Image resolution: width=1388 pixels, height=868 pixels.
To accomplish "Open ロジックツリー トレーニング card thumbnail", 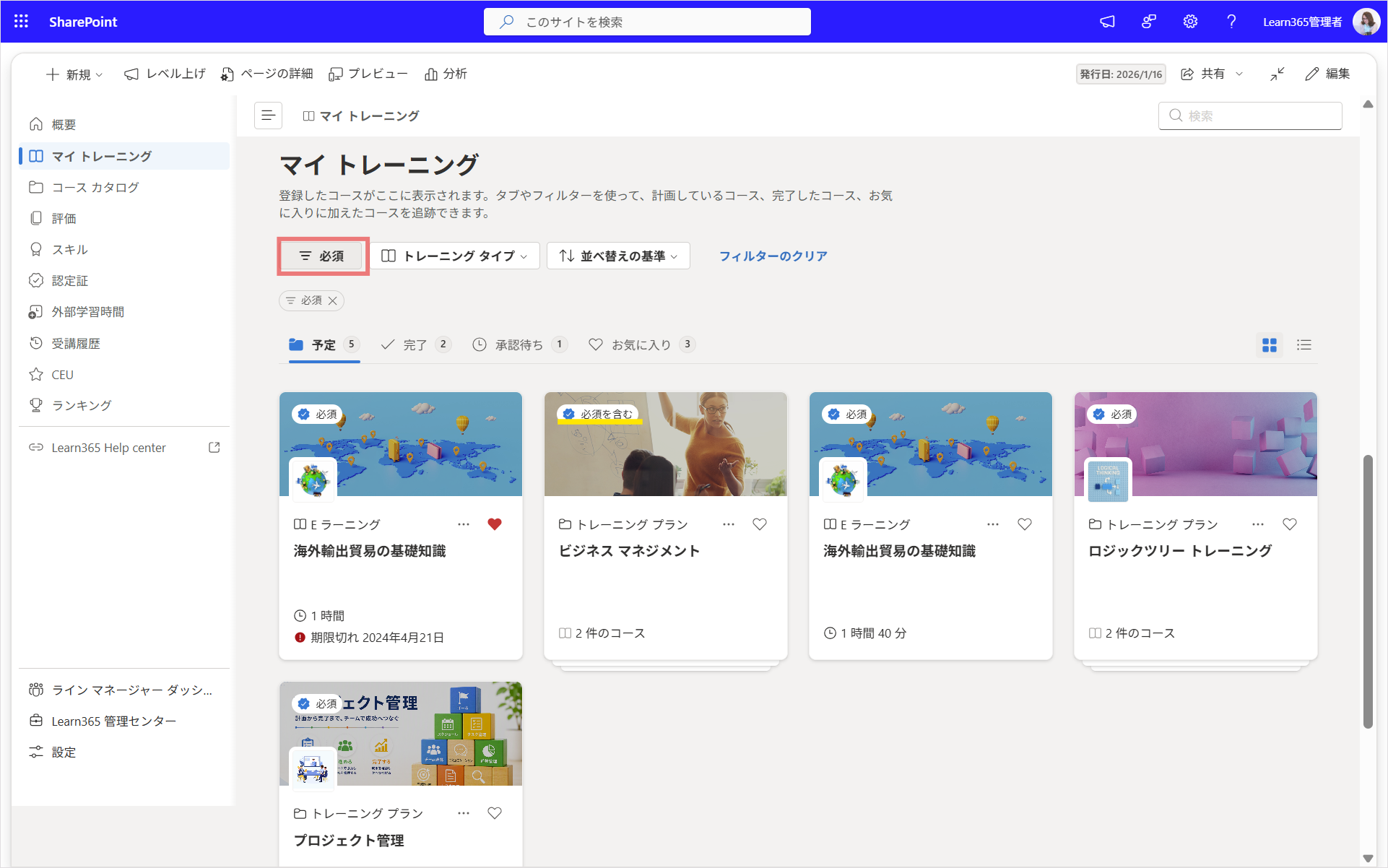I will point(1195,444).
